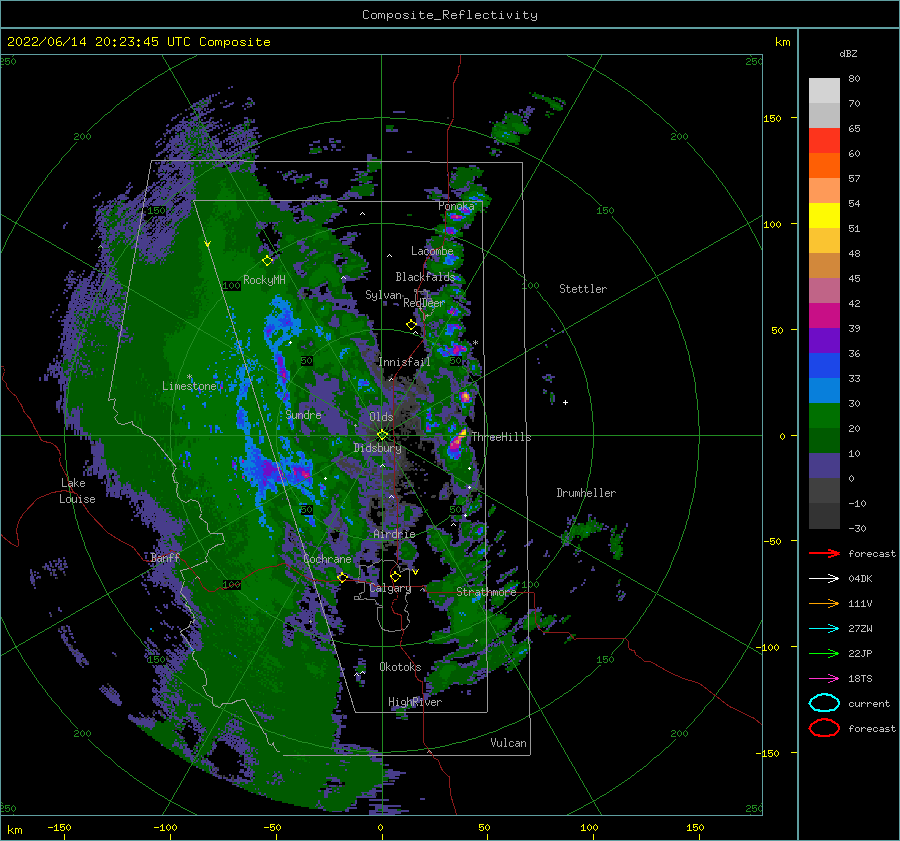900x841 pixels.
Task: Click the Lake Louise label
Action: tap(77, 491)
